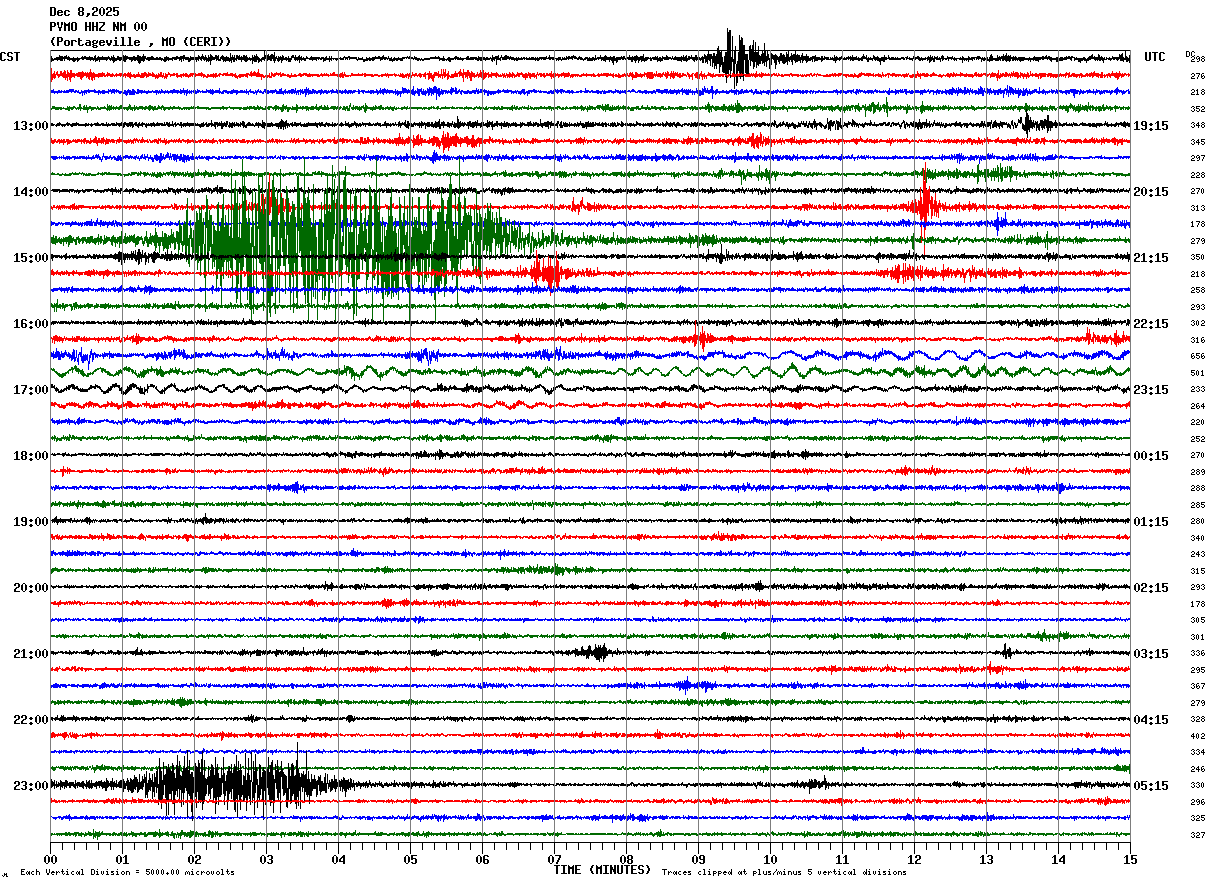Click the 03:15 UTC time label
Image resolution: width=1210 pixels, height=886 pixels.
pos(1151,654)
